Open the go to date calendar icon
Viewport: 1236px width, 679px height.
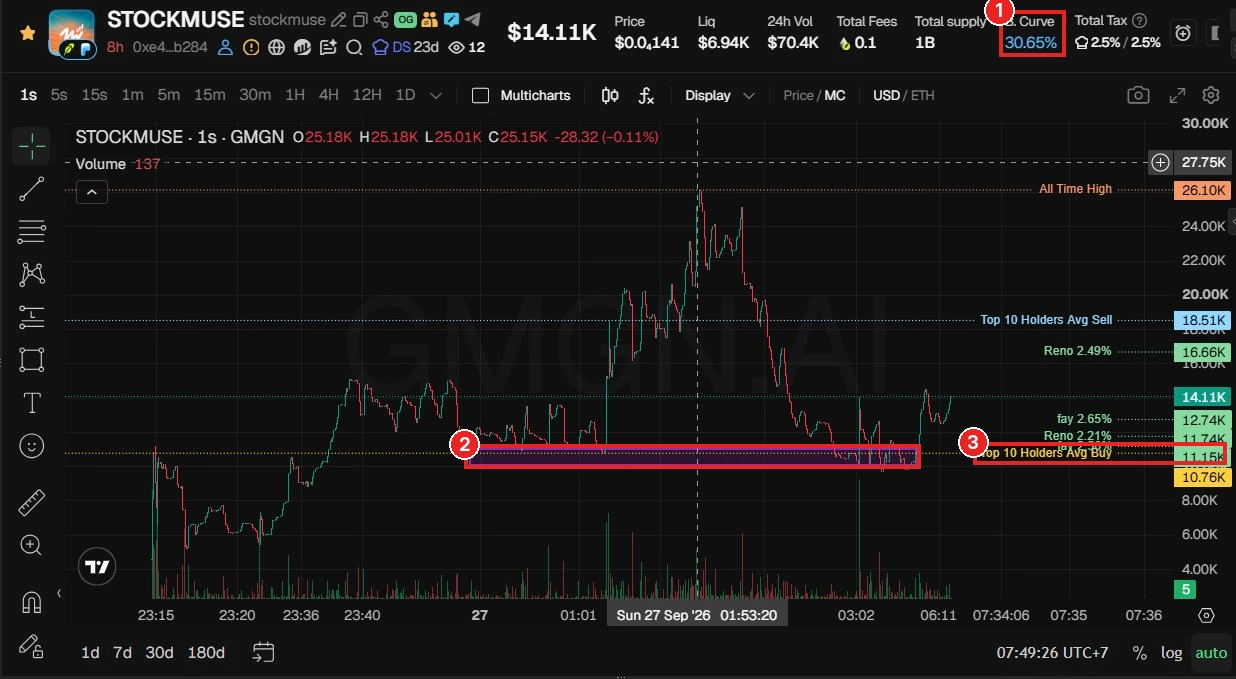pyautogui.click(x=263, y=653)
